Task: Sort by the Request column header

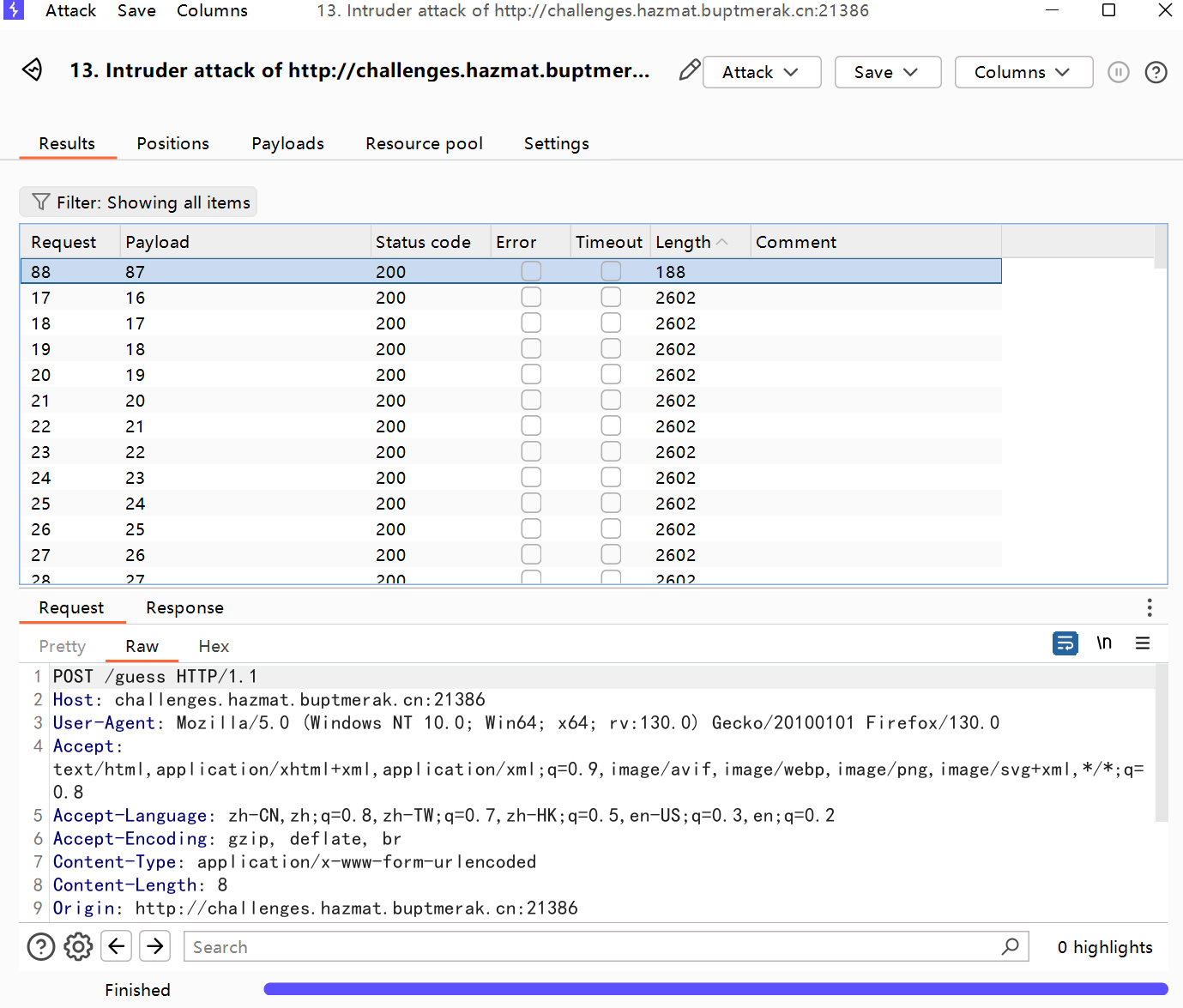Action: [x=69, y=242]
